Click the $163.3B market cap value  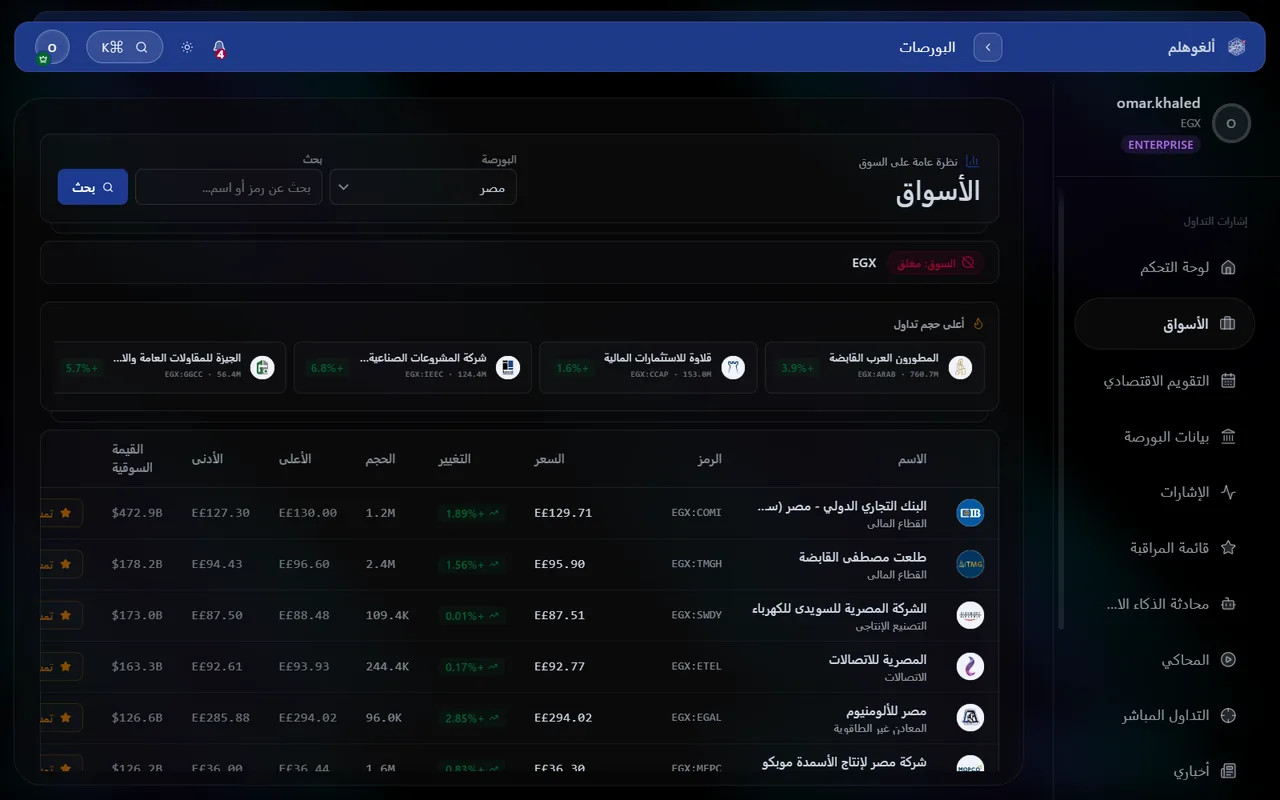[137, 666]
